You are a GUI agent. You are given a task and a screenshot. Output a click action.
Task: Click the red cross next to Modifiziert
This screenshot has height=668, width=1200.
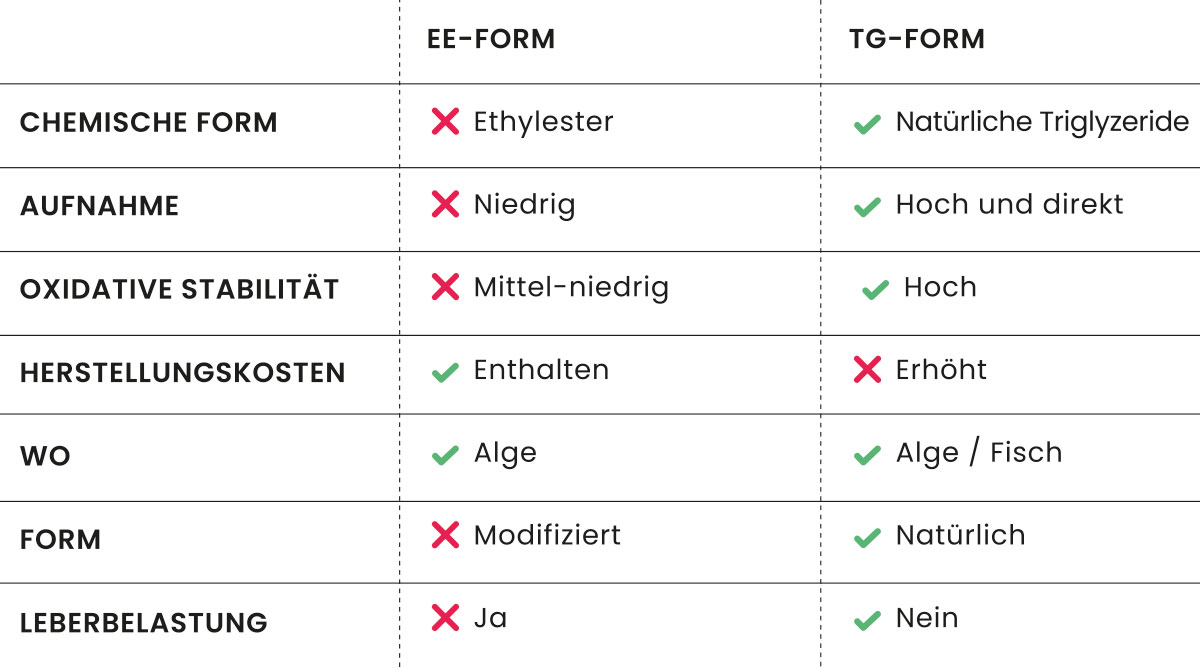click(445, 535)
